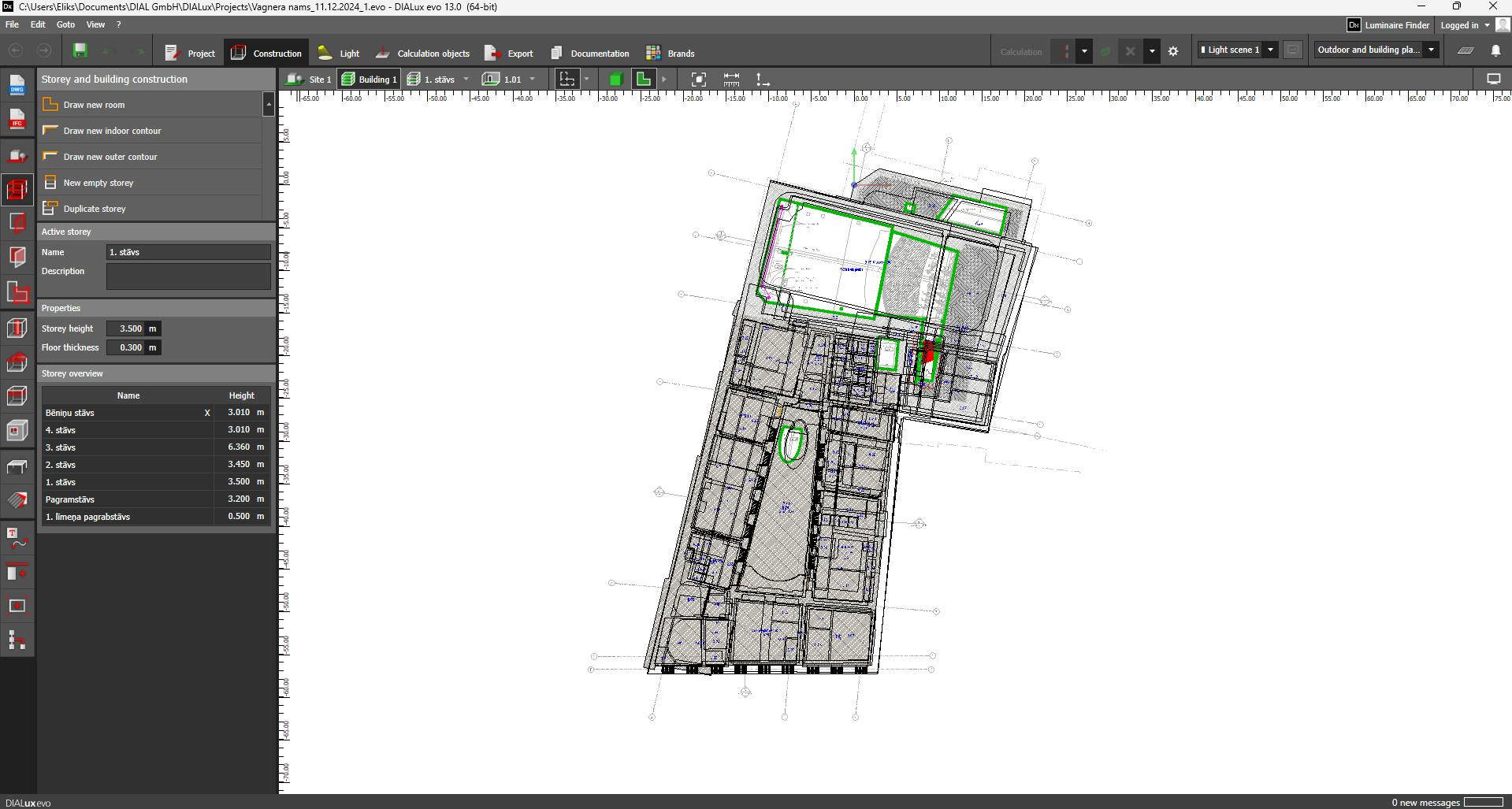Open the monitor display icon at top right
The width and height of the screenshot is (1512, 809).
(x=1493, y=79)
